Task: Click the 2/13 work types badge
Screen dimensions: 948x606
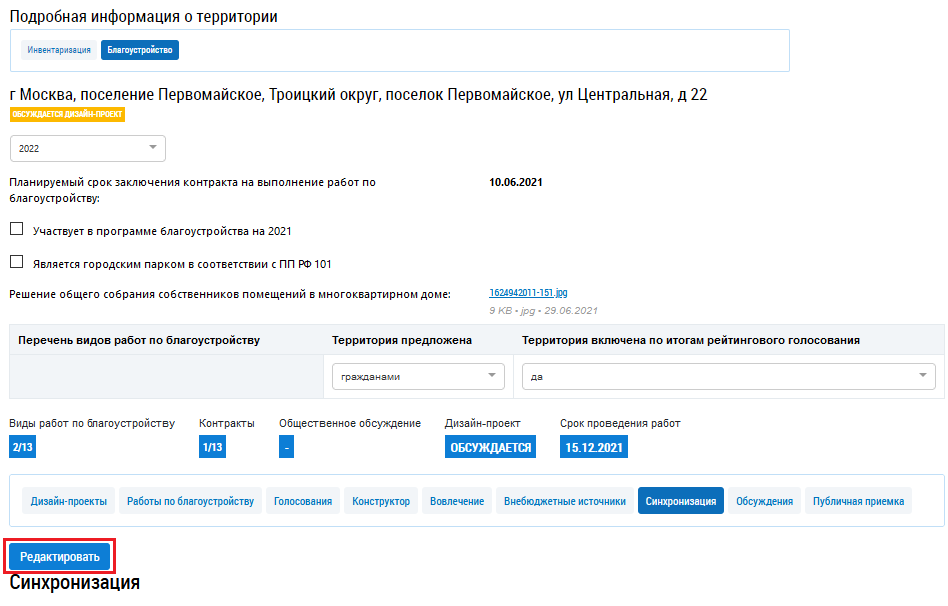Action: [x=23, y=447]
